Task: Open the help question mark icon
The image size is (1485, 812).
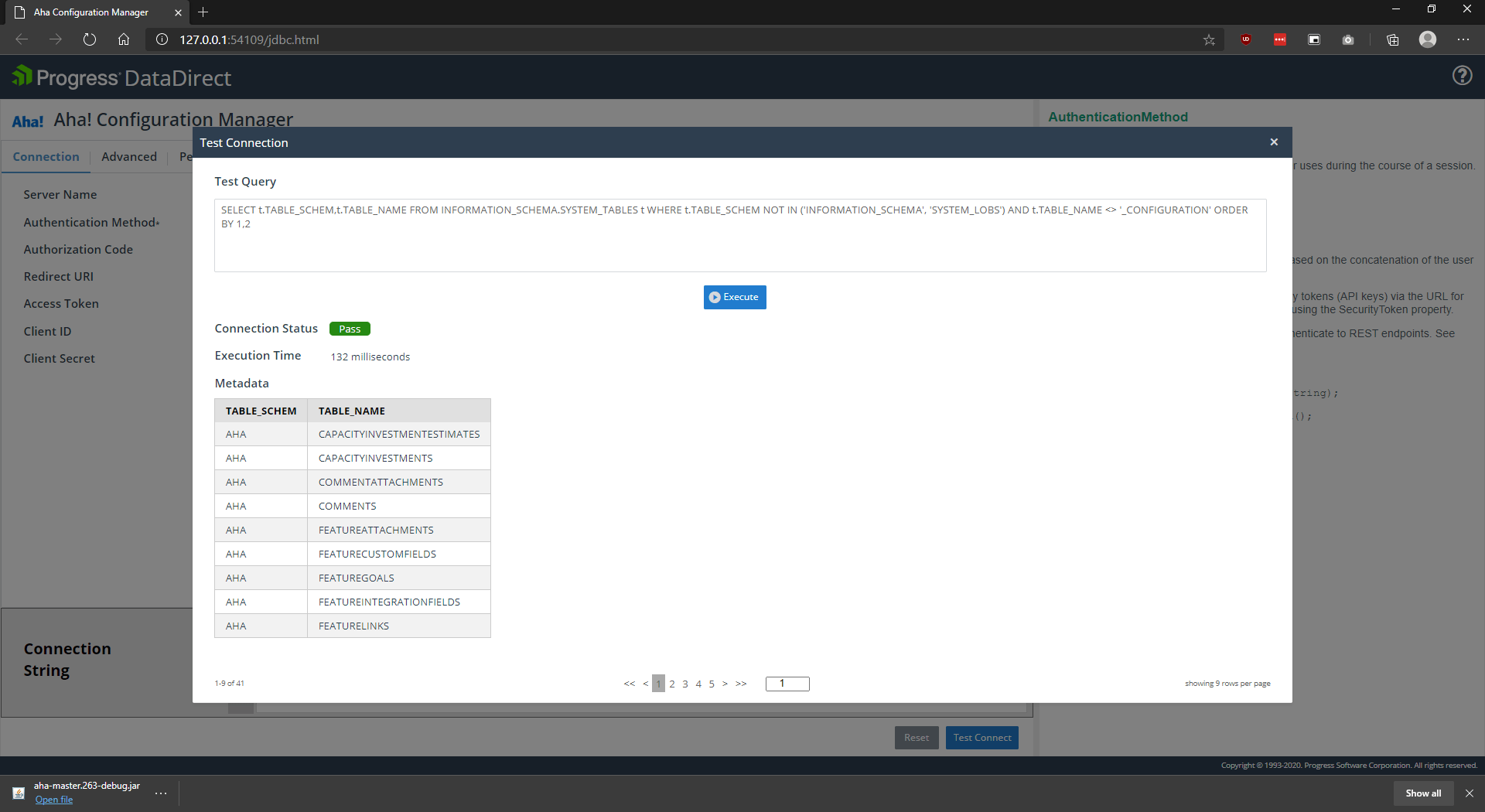Action: [1462, 76]
